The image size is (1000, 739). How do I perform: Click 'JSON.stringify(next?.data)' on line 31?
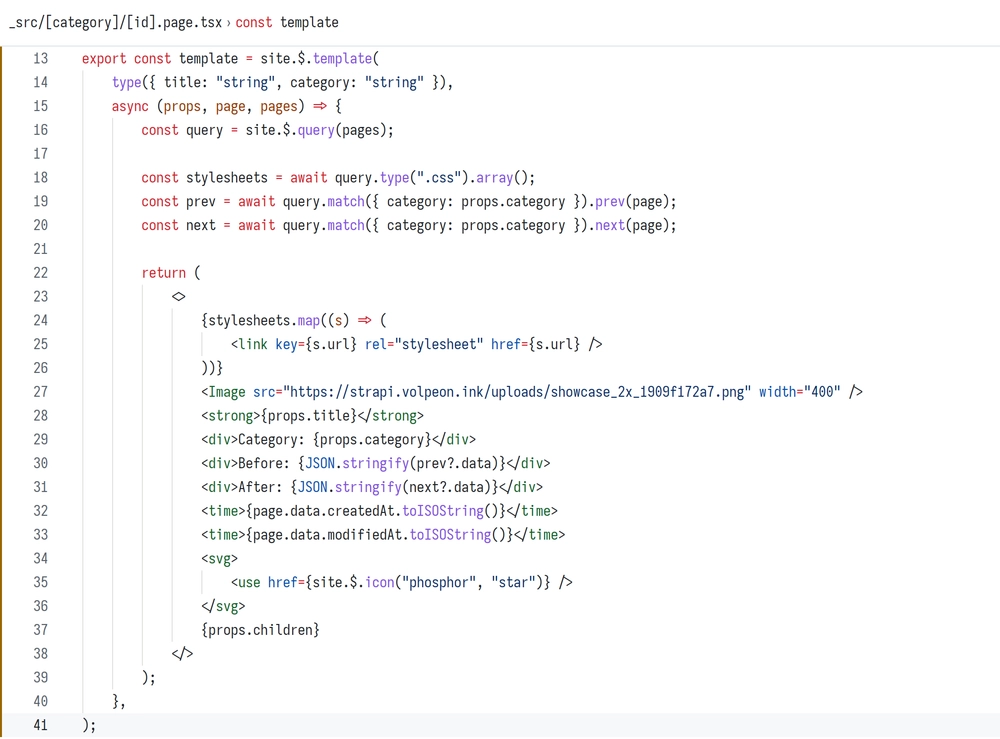394,487
